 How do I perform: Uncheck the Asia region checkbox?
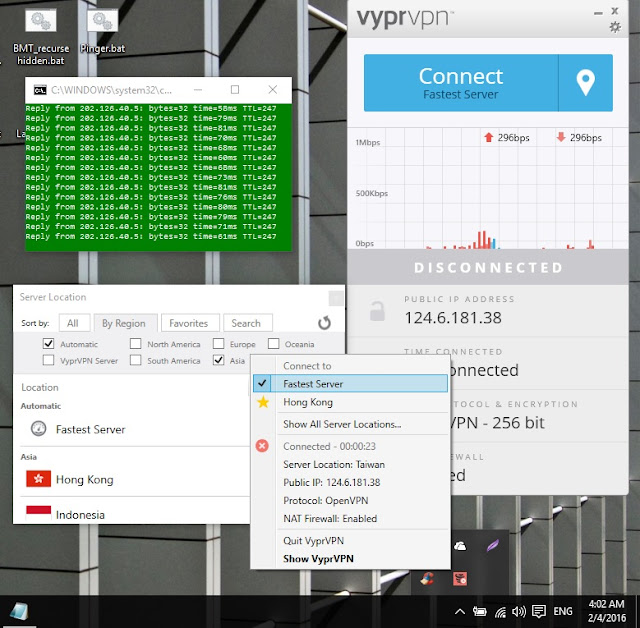pos(218,360)
